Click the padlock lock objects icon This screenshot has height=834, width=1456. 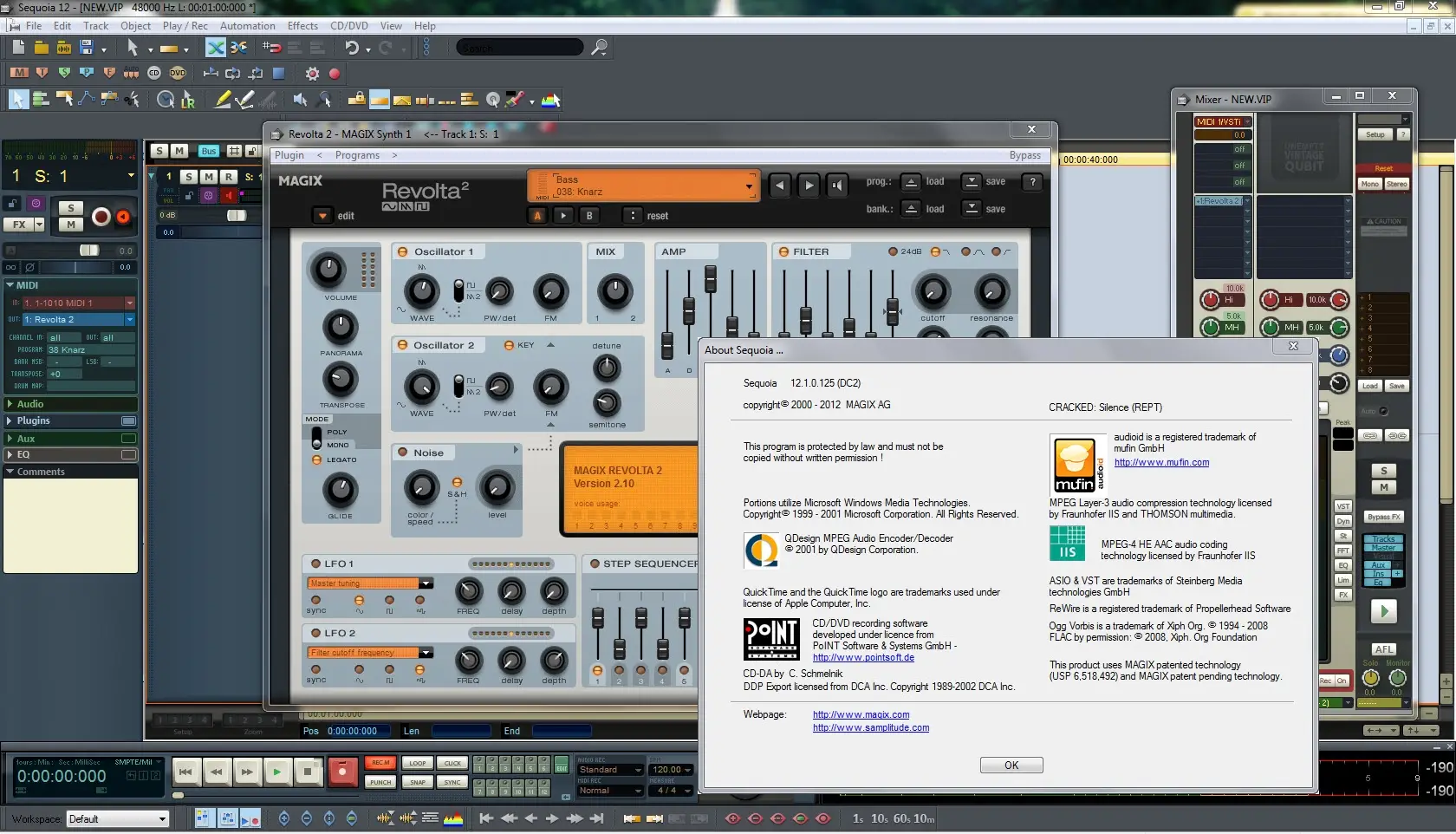[x=355, y=100]
